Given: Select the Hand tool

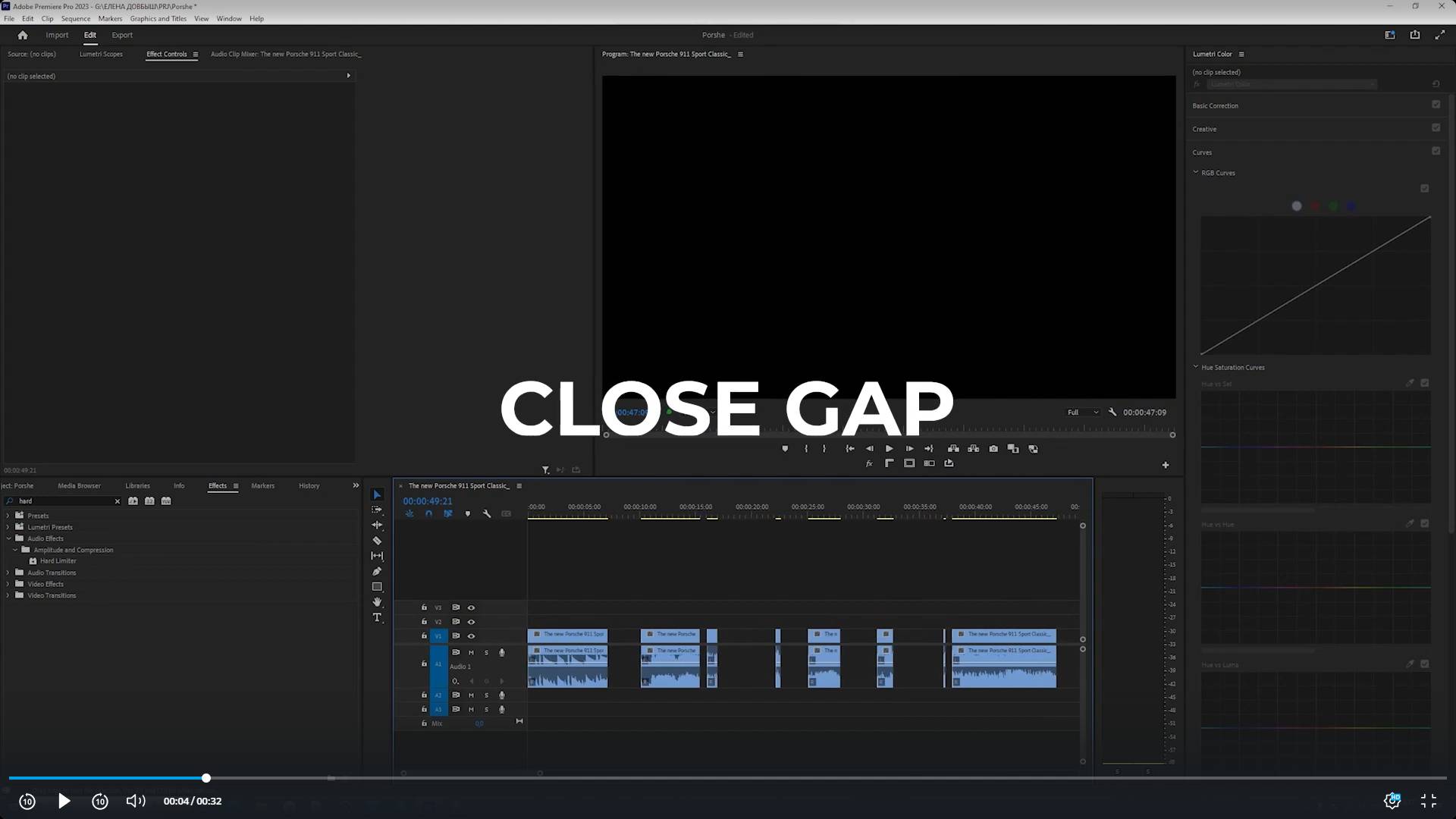Looking at the screenshot, I should point(377,602).
